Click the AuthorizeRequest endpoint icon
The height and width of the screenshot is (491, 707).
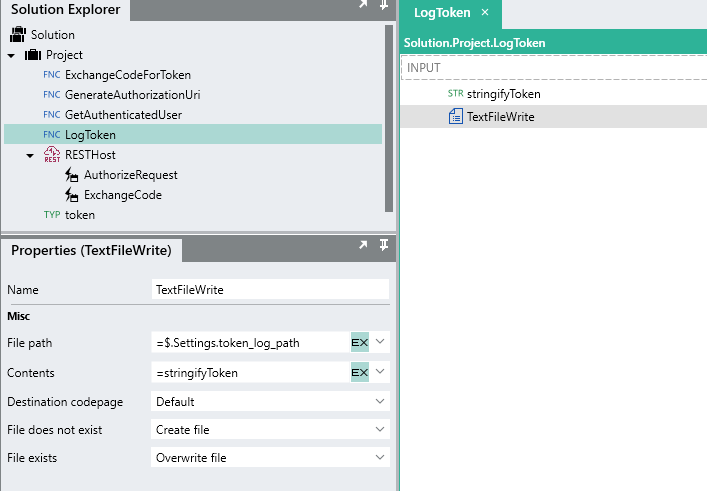click(71, 175)
